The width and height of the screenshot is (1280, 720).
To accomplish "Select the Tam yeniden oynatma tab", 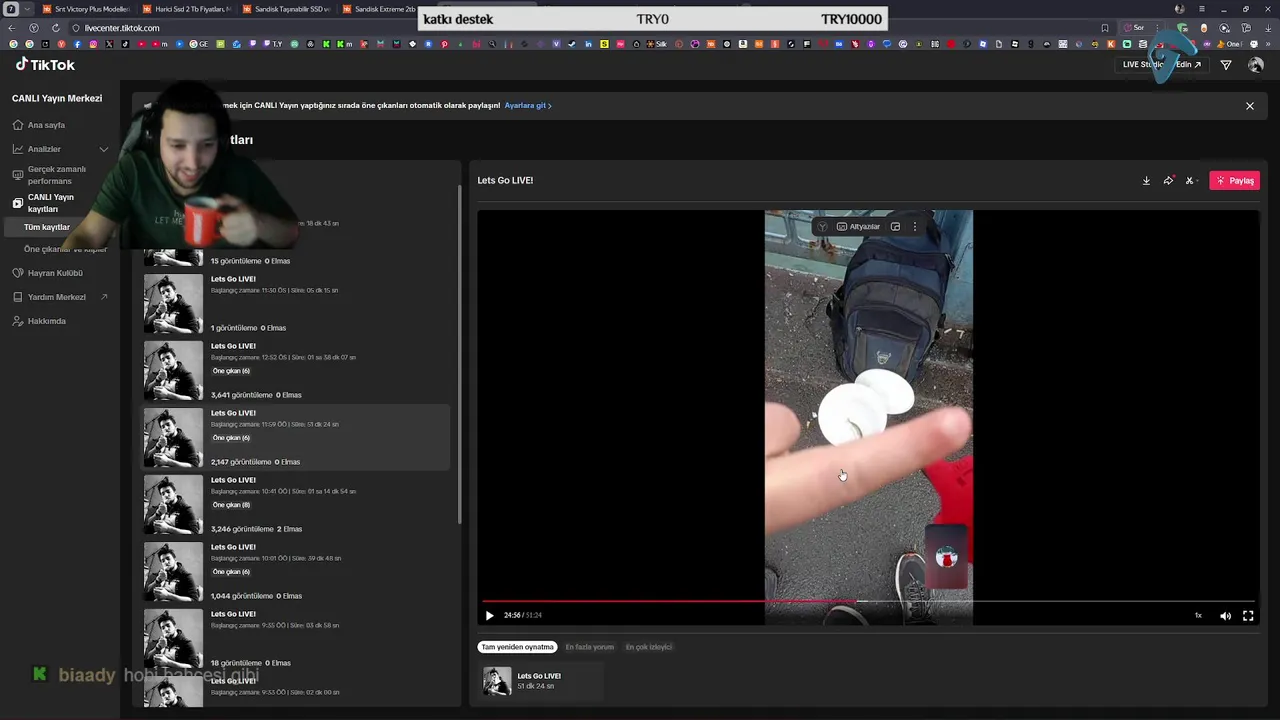I will pos(517,647).
